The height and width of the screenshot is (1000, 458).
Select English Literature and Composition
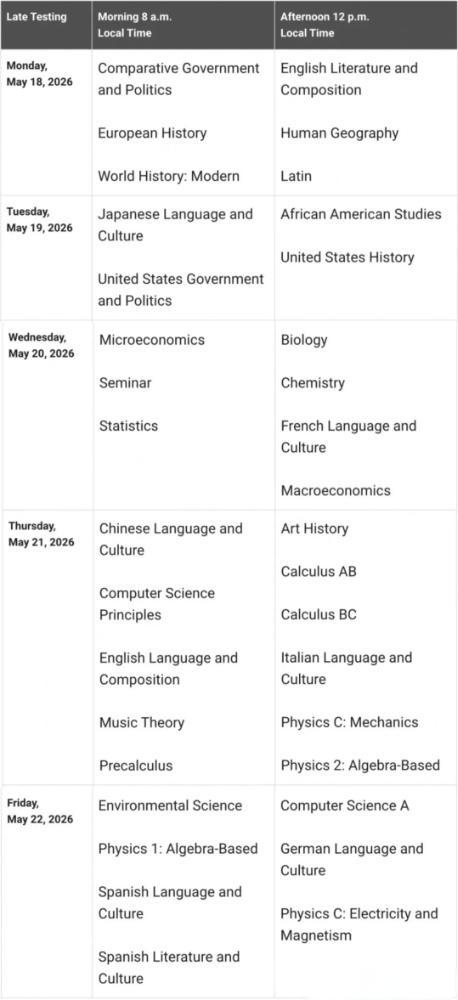[349, 78]
